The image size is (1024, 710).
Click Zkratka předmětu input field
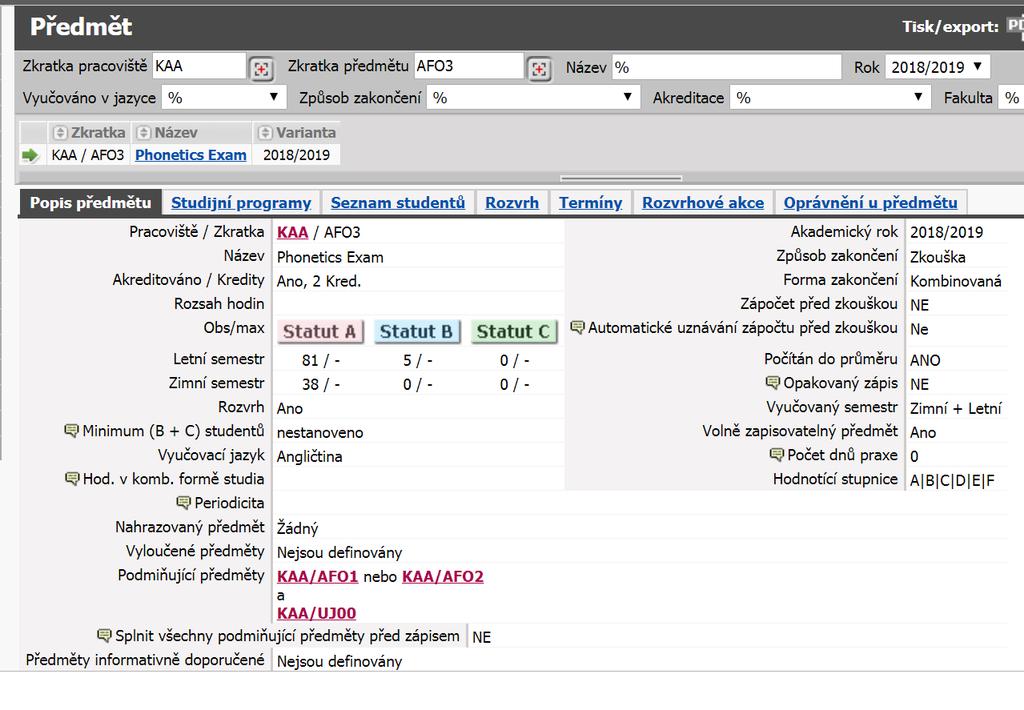[x=469, y=67]
